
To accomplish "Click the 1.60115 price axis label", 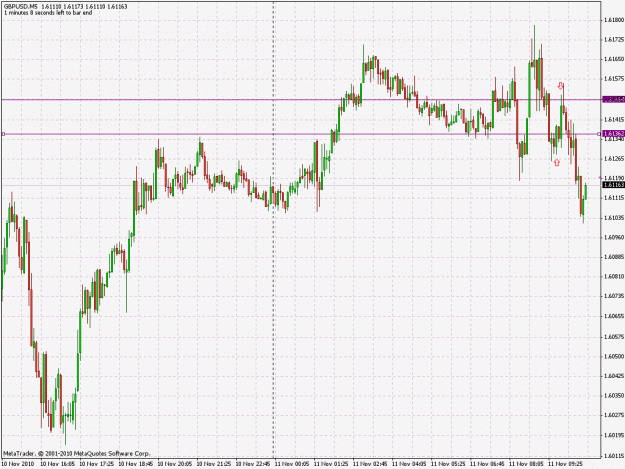I will (614, 455).
